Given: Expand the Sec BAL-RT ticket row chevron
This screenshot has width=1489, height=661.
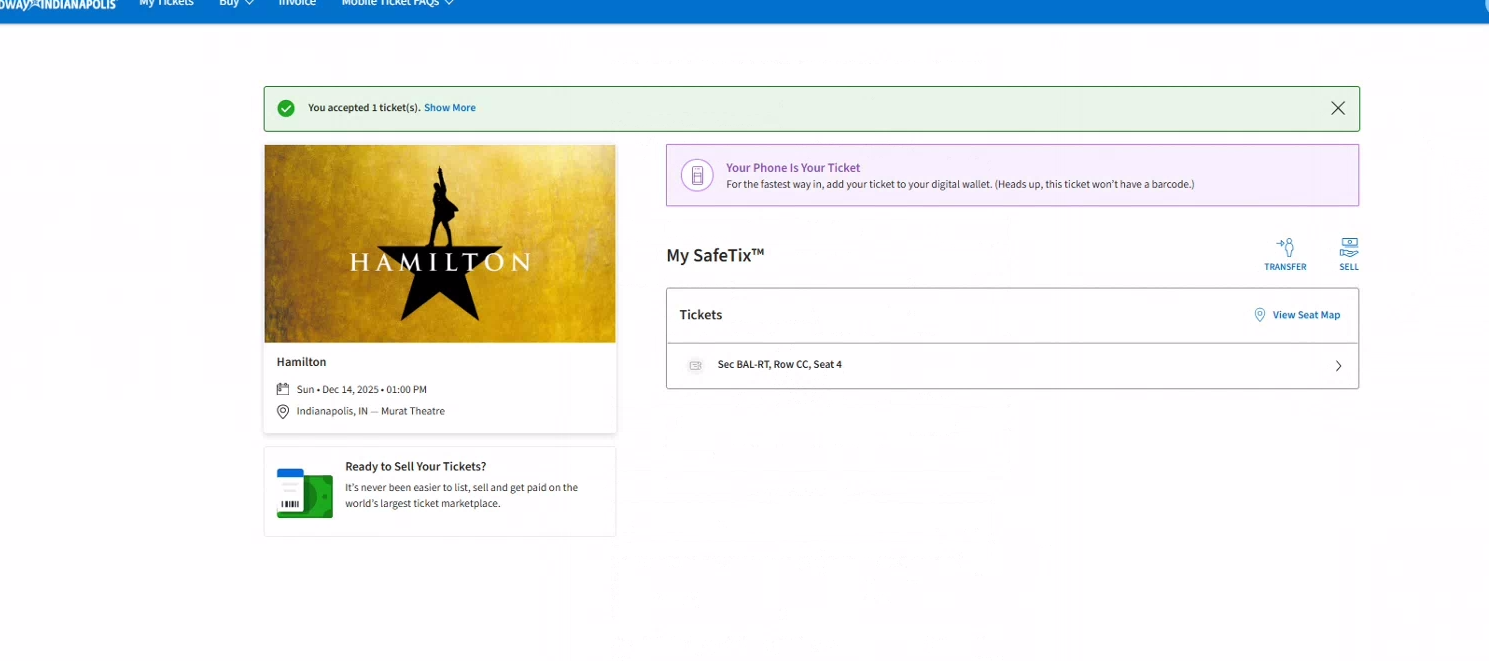Looking at the screenshot, I should tap(1338, 366).
